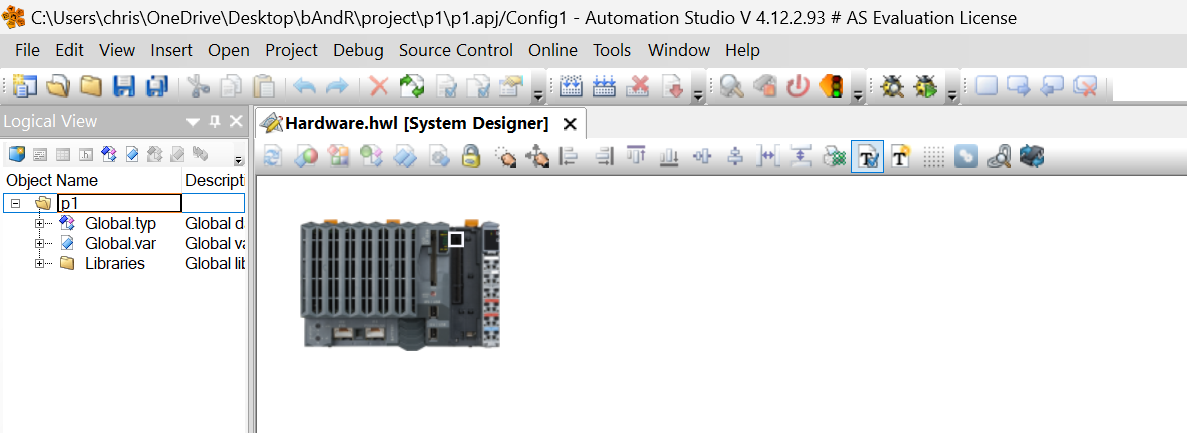Image resolution: width=1187 pixels, height=433 pixels.
Task: Open overflow arrow after transfer icon
Action: coord(699,95)
